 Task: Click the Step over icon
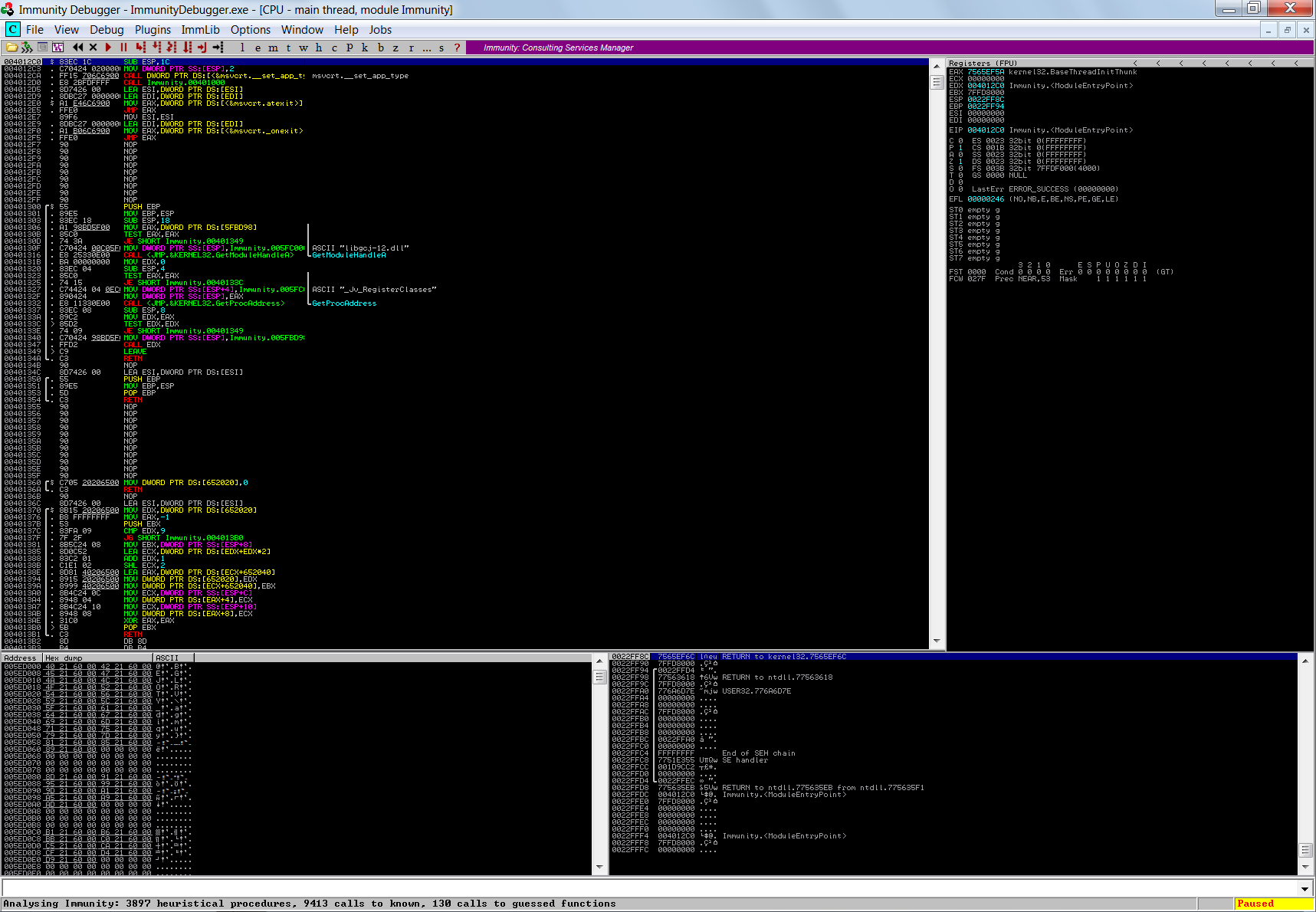[156, 48]
